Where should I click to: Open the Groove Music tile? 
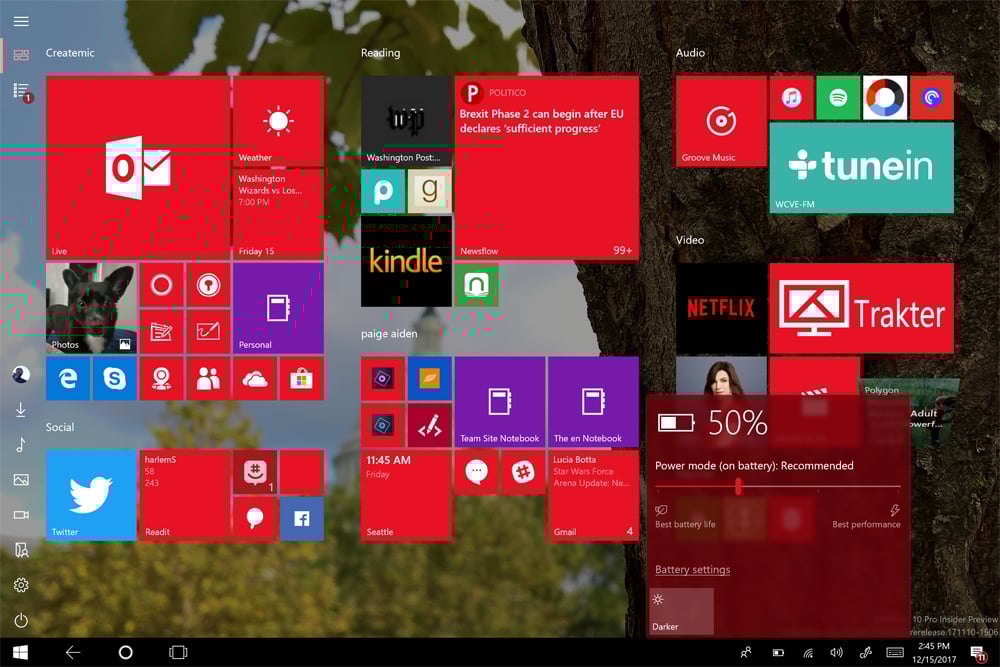(721, 121)
